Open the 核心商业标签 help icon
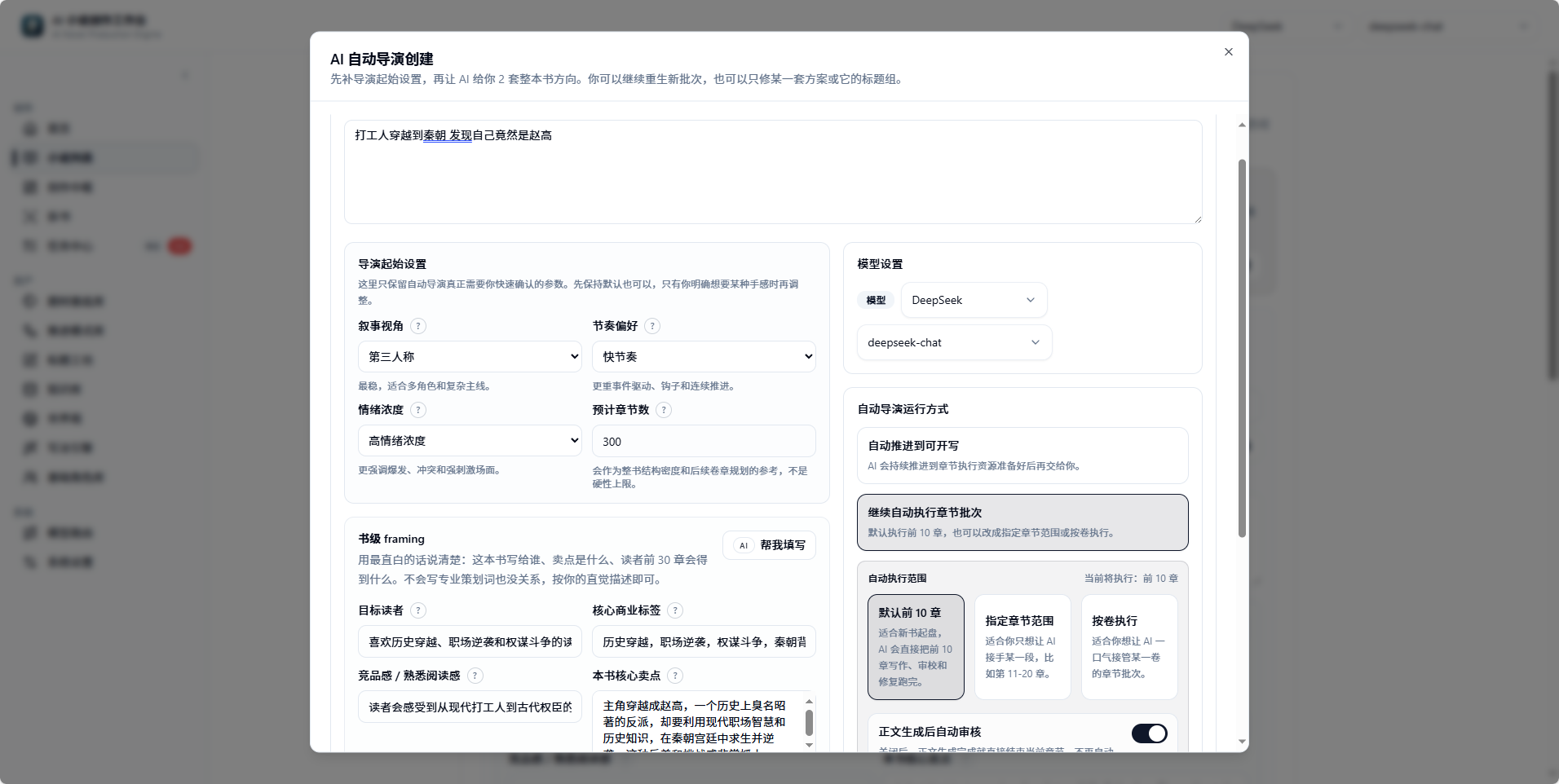Viewport: 1559px width, 784px height. coord(674,610)
